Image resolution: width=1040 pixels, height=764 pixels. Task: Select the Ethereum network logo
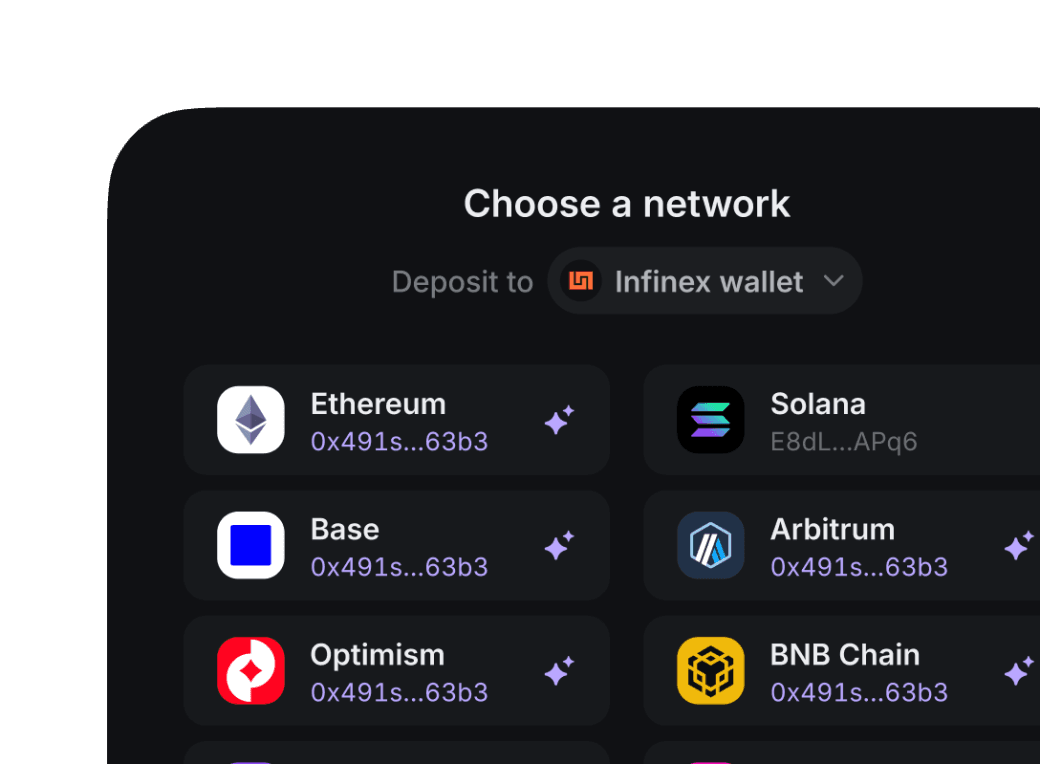[x=250, y=420]
